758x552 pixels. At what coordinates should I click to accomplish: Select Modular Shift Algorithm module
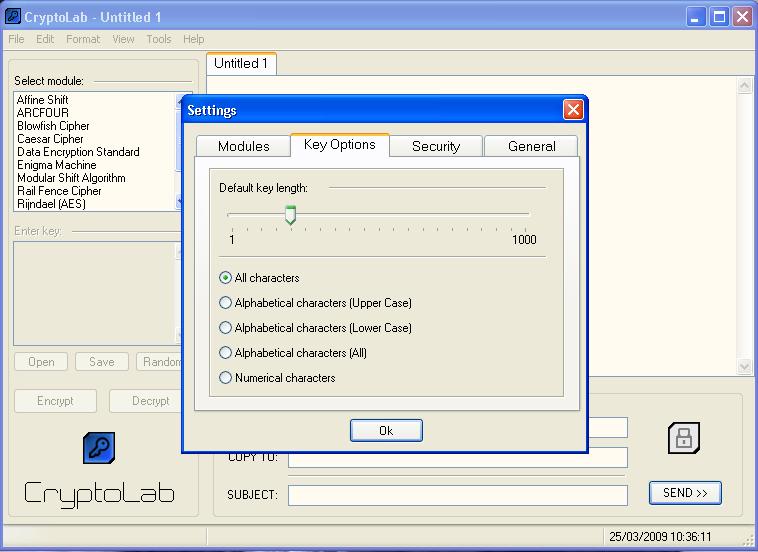tap(71, 178)
